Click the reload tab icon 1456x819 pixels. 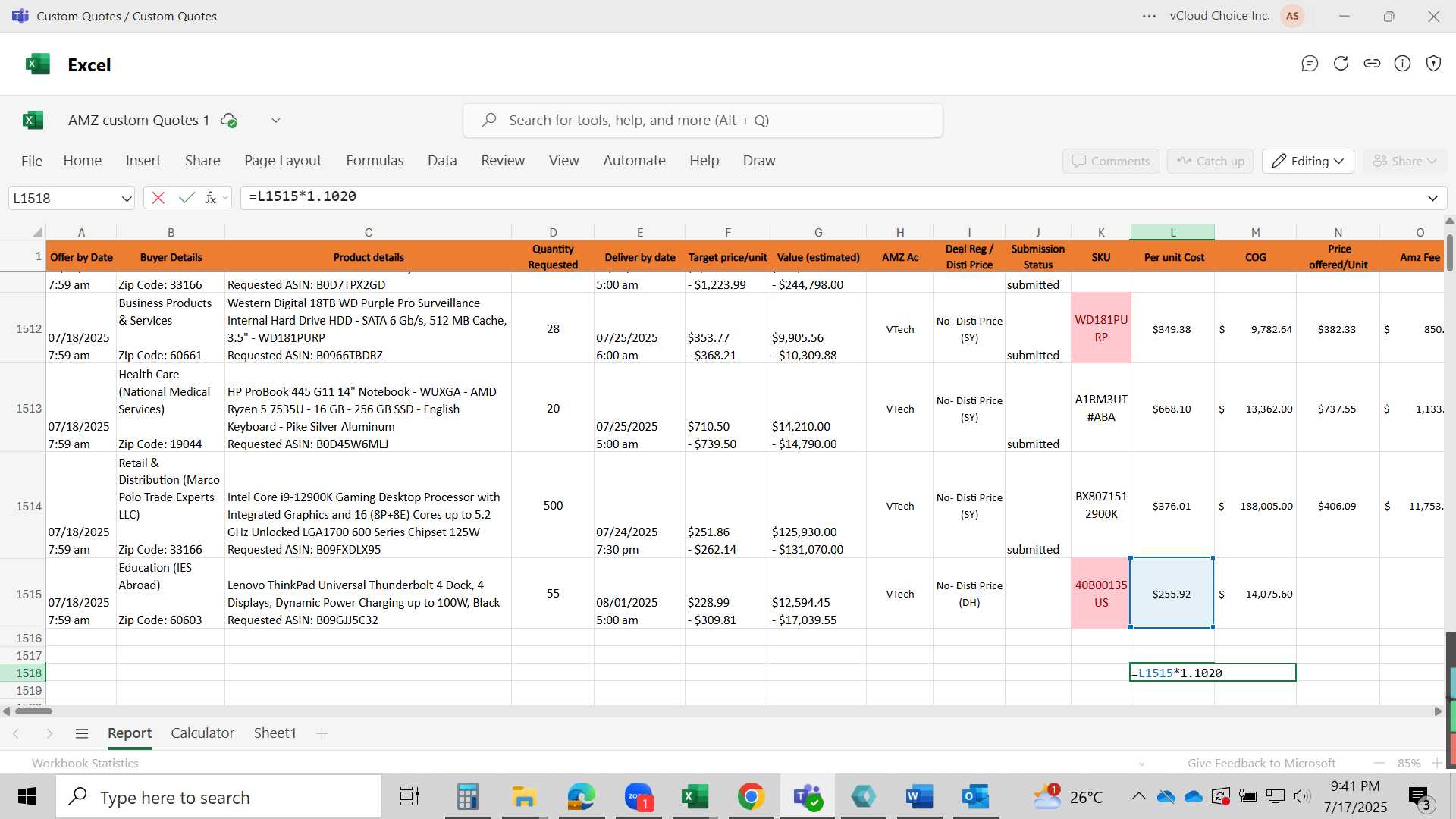[x=1341, y=64]
